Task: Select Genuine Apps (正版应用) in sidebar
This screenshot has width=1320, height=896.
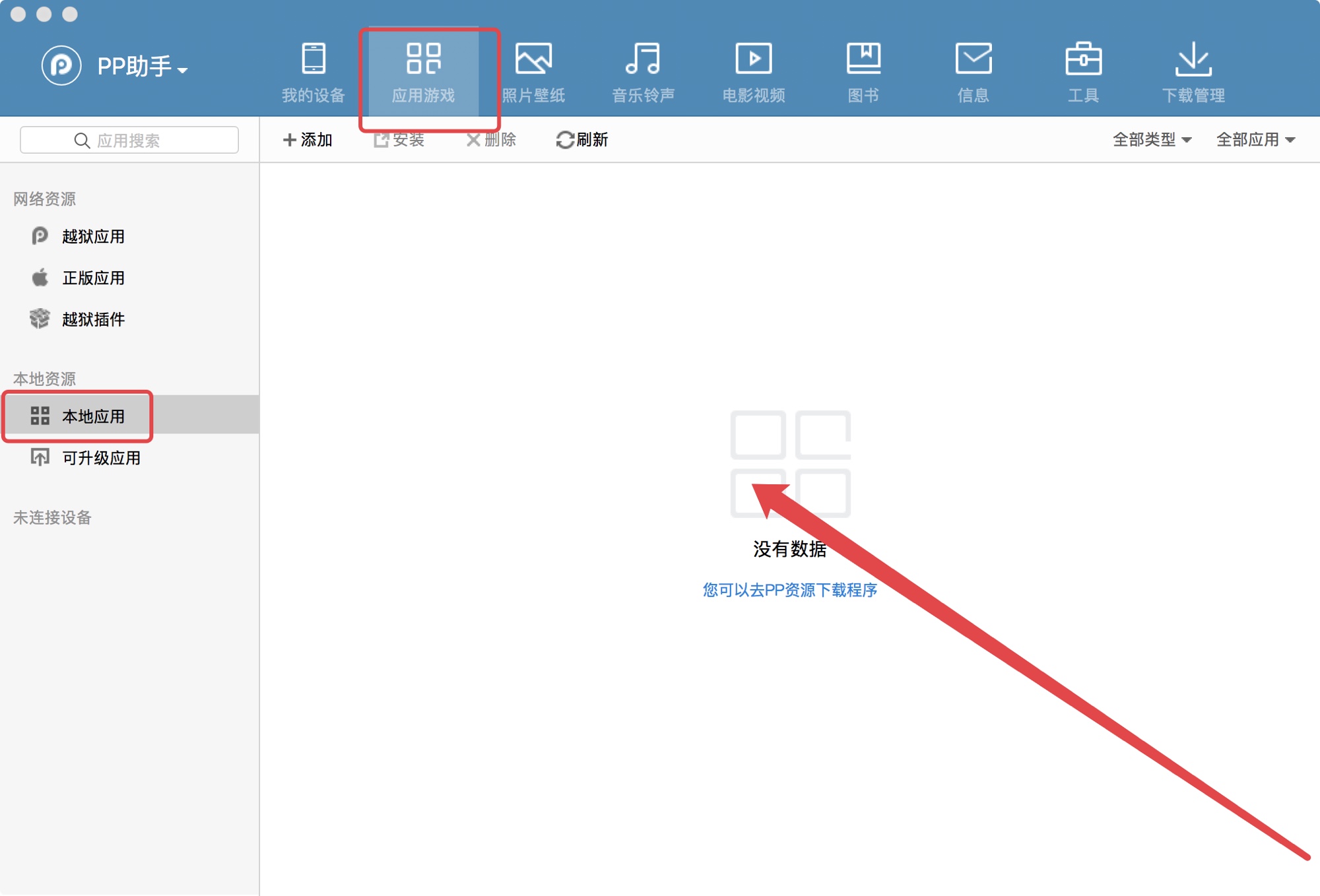Action: 92,278
